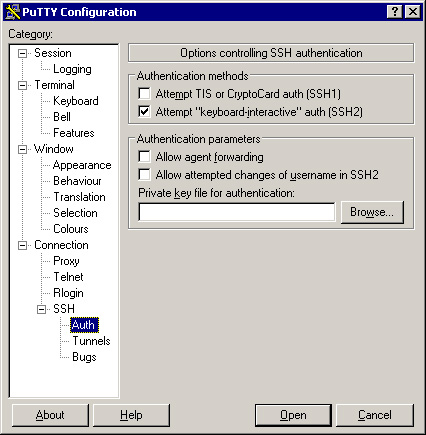
Task: Browse for a private key file
Action: click(372, 212)
